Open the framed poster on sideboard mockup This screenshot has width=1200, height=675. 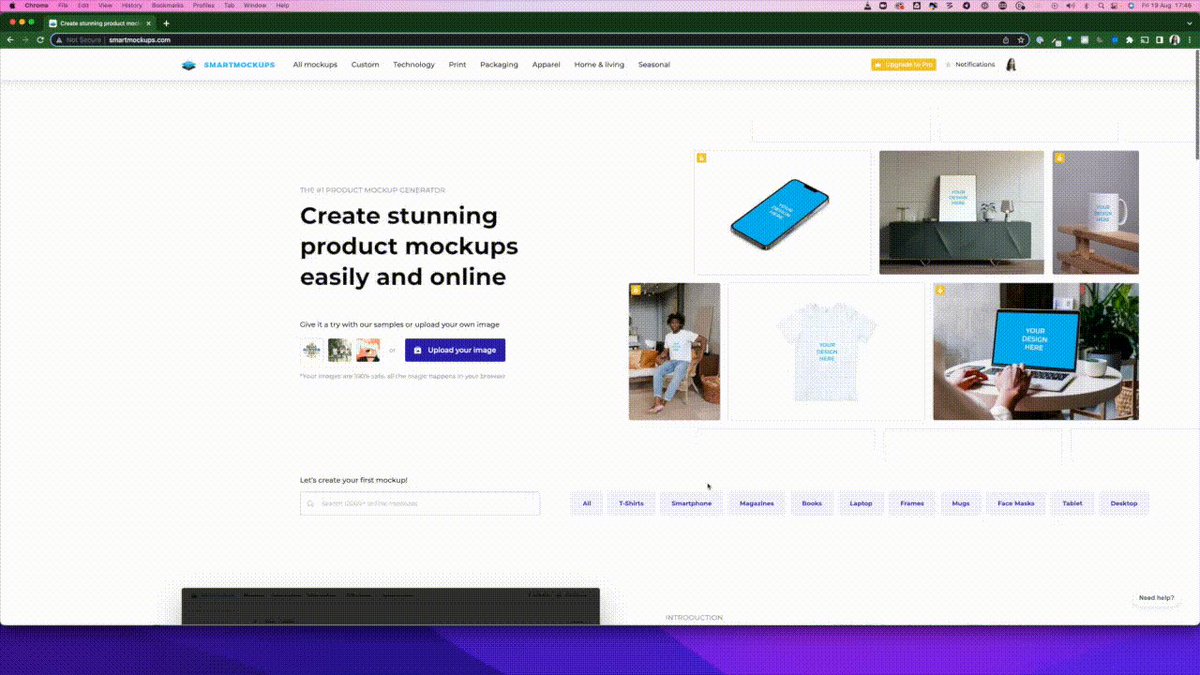pos(961,213)
